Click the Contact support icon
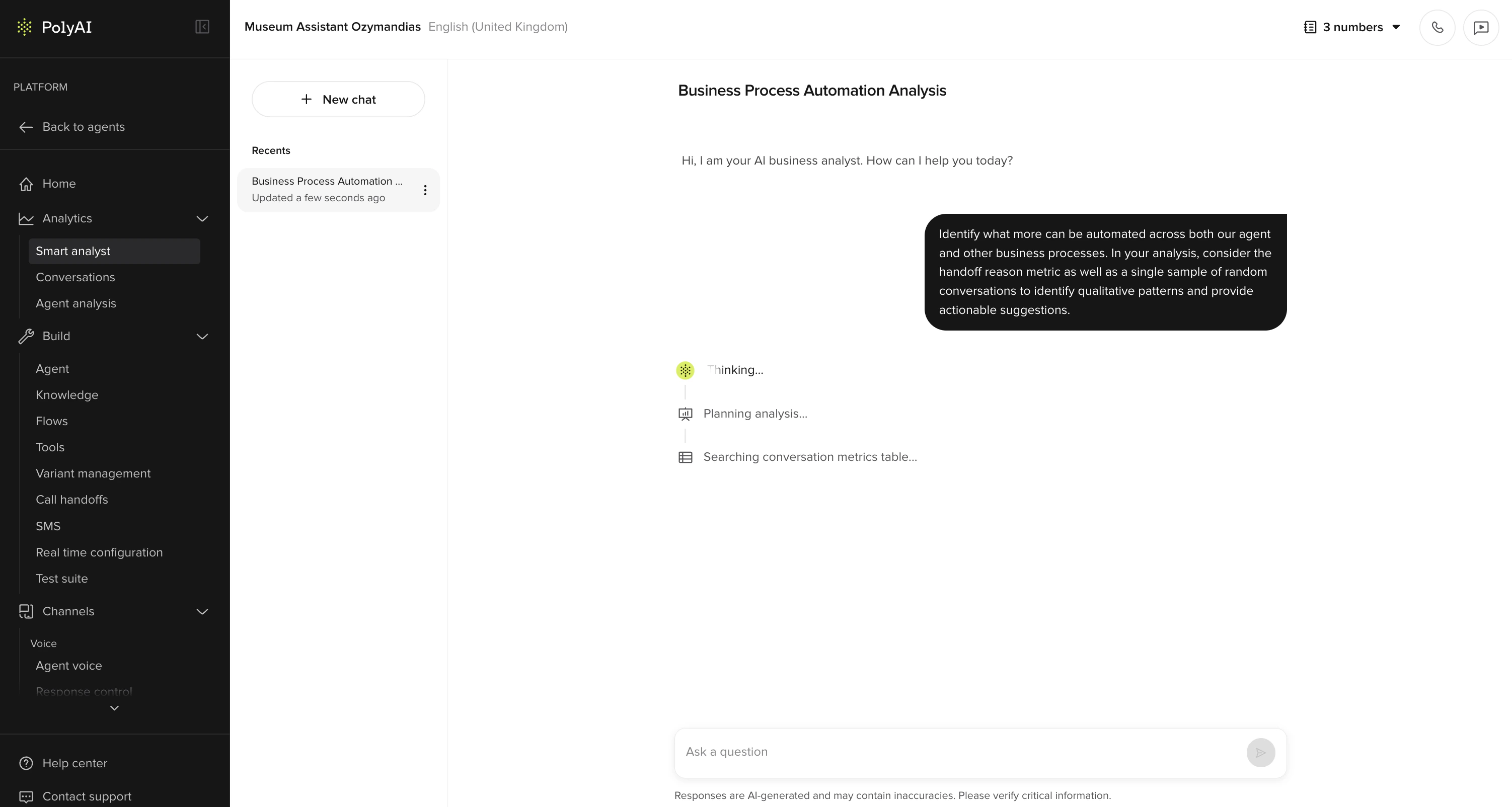This screenshot has height=807, width=1512. click(x=26, y=796)
